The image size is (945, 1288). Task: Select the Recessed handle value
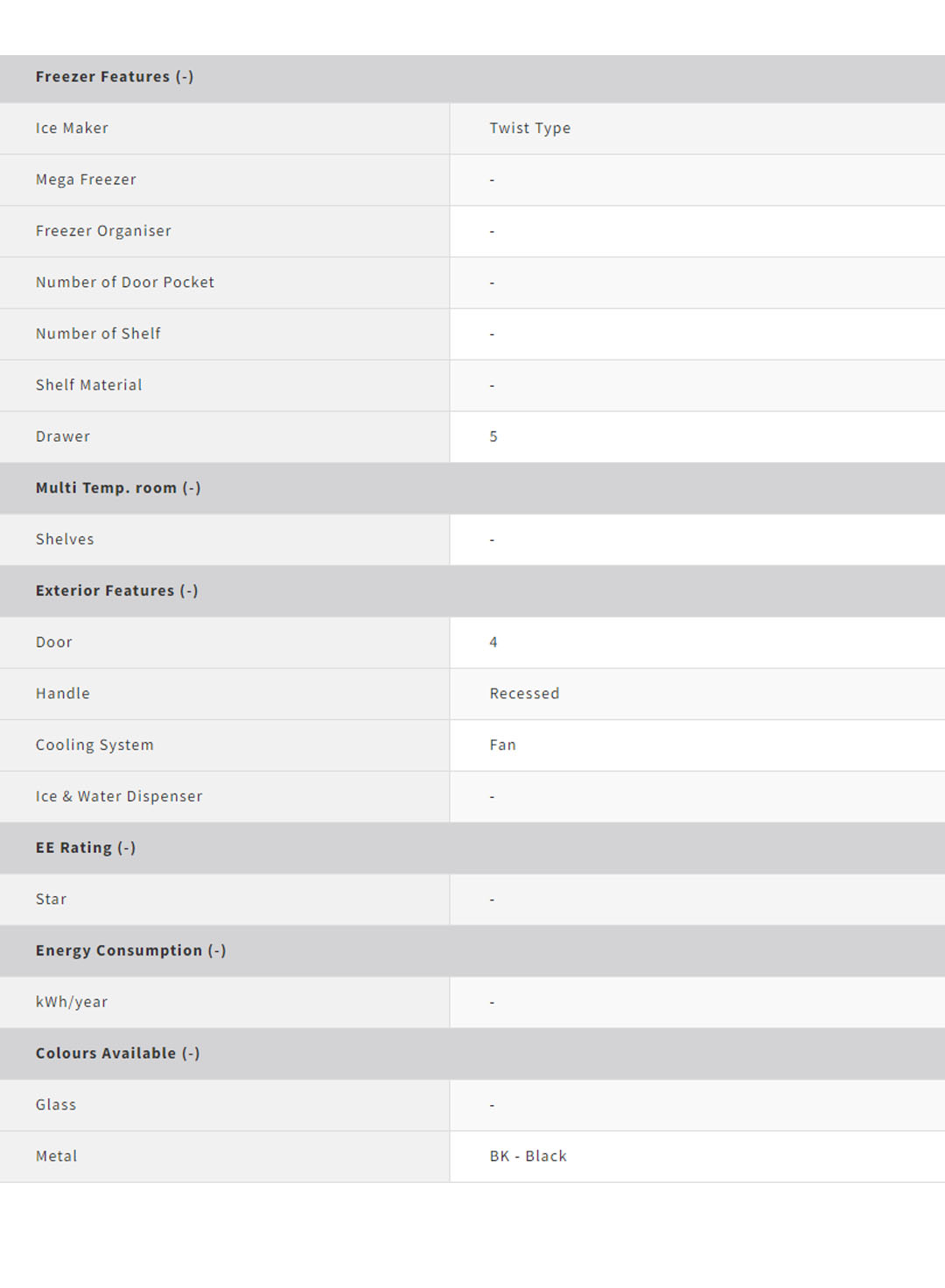point(524,694)
